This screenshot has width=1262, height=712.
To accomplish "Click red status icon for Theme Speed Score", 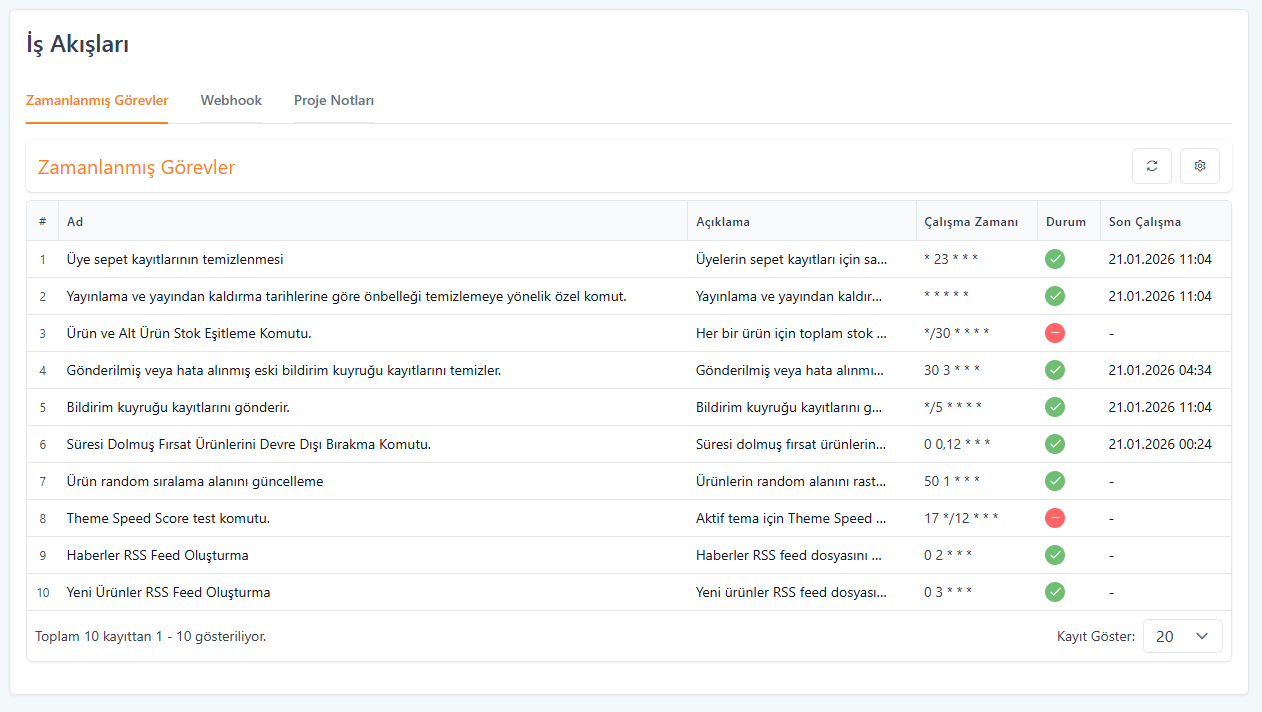I will 1055,518.
